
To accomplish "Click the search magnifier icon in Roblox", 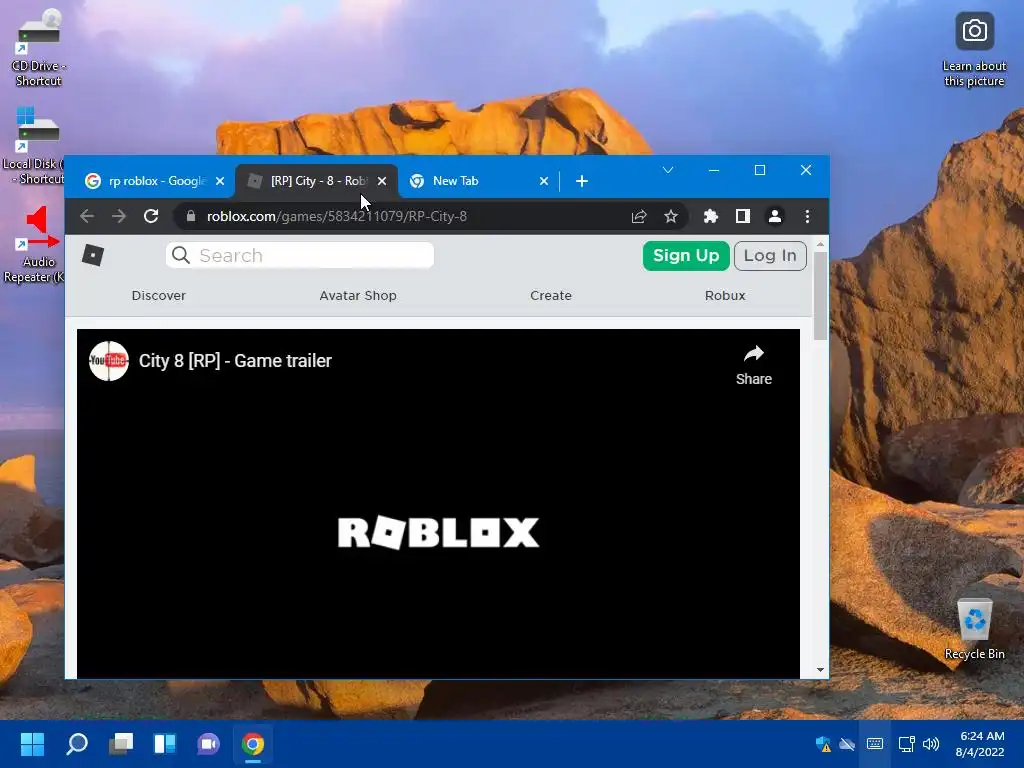I will pyautogui.click(x=181, y=255).
